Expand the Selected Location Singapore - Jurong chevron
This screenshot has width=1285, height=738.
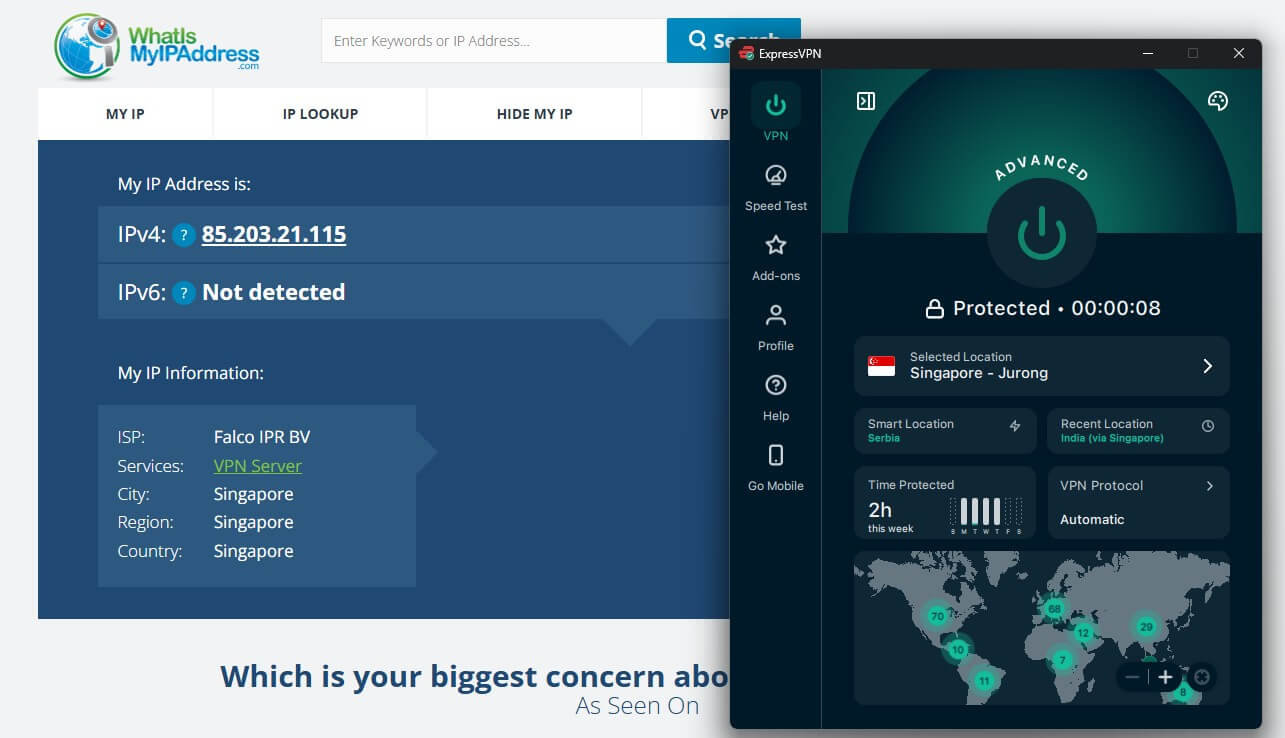point(1207,366)
